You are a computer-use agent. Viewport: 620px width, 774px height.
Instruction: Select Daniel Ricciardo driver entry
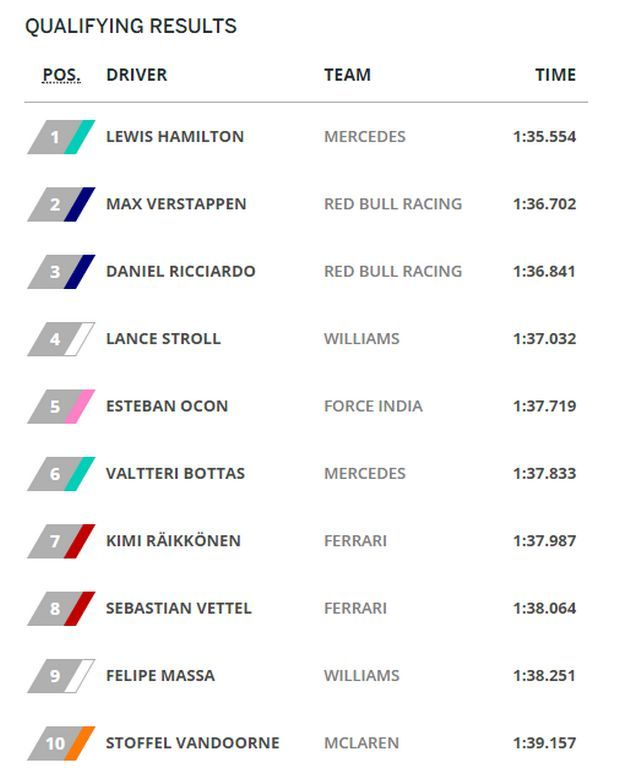coord(181,271)
